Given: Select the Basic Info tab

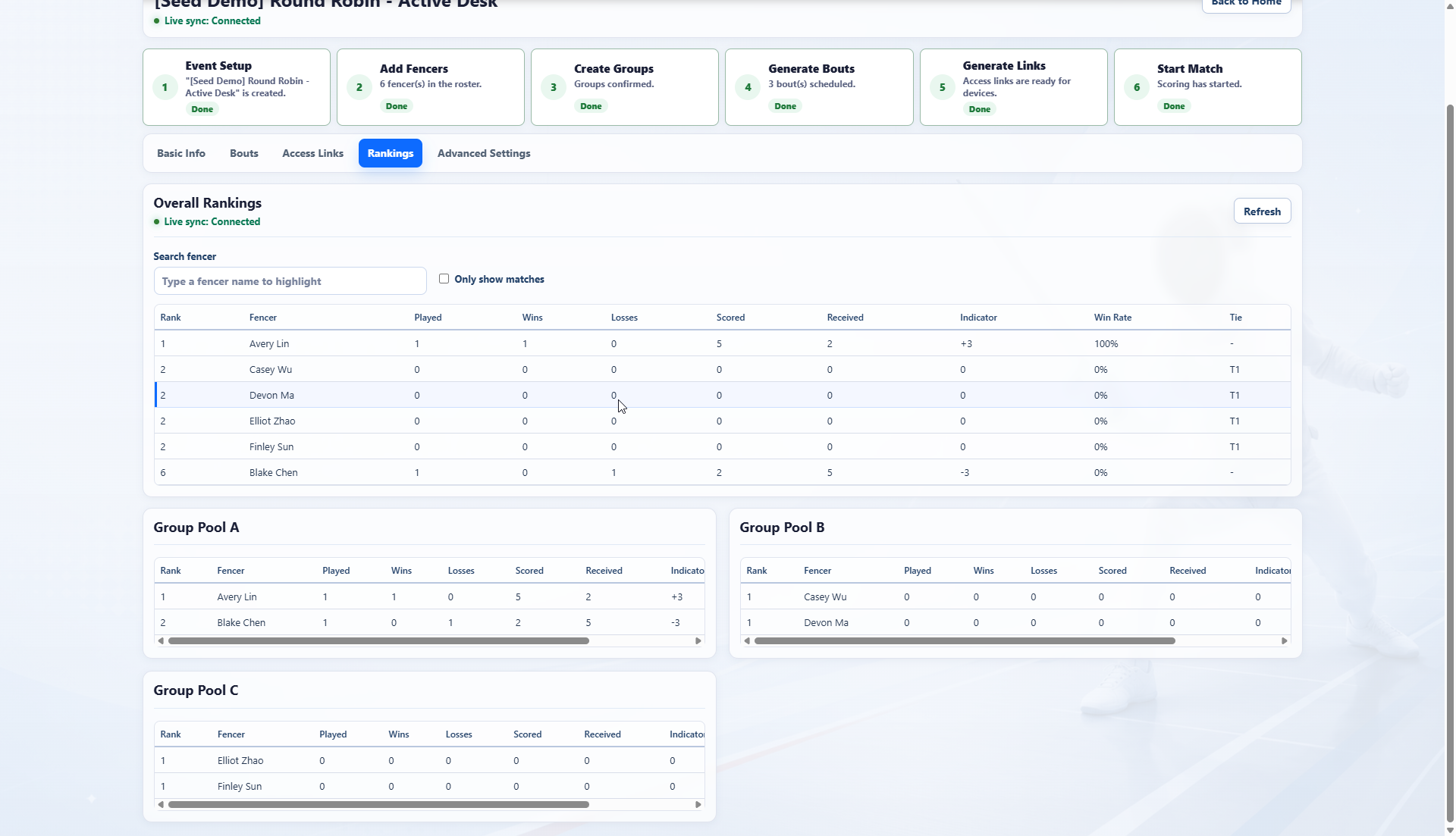Looking at the screenshot, I should pyautogui.click(x=181, y=153).
